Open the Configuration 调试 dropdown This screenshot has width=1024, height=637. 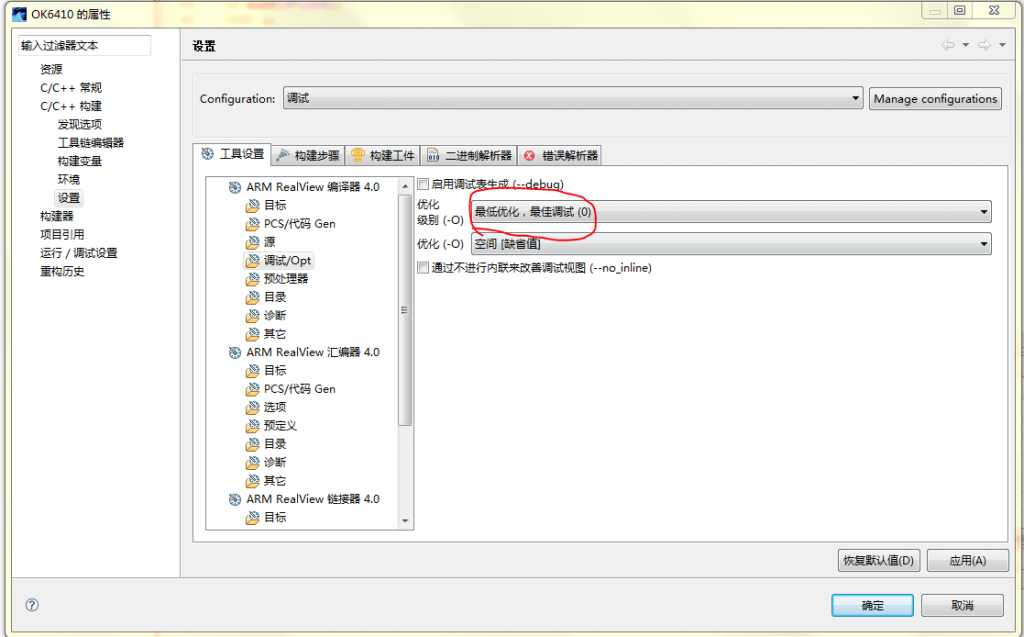pos(573,99)
